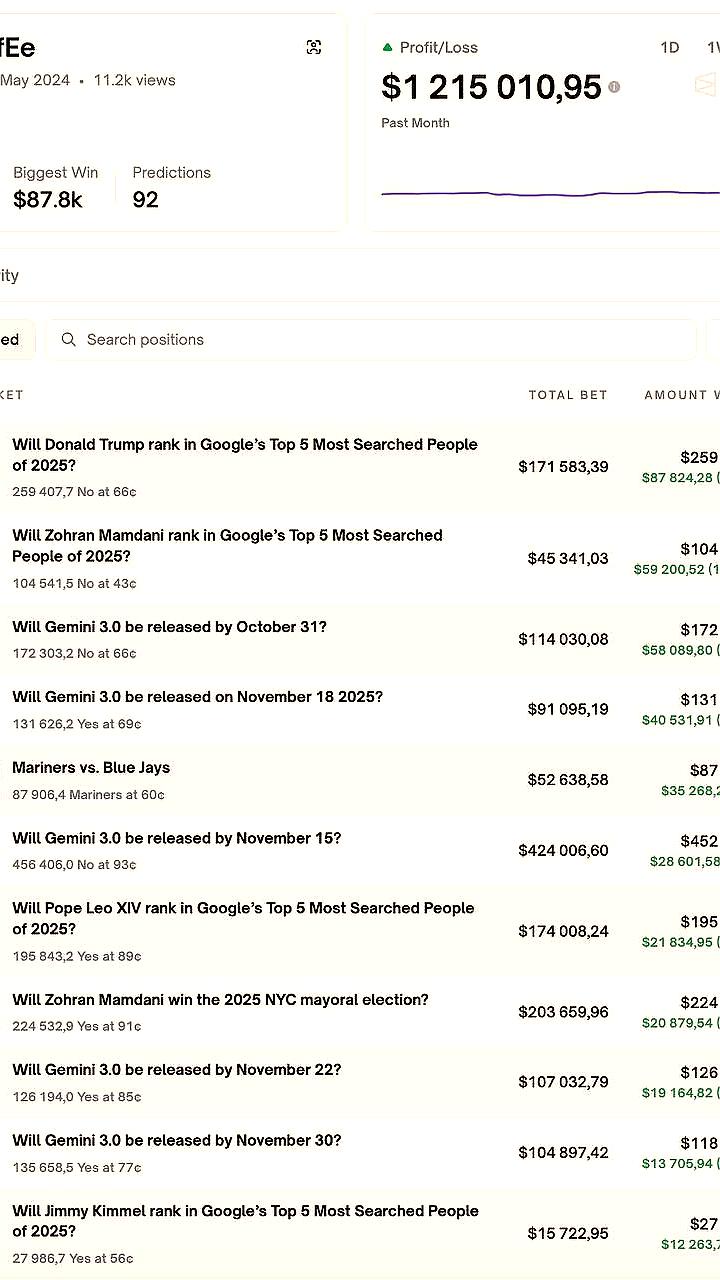Click the search magnifier icon
720x1280 pixels.
68,340
